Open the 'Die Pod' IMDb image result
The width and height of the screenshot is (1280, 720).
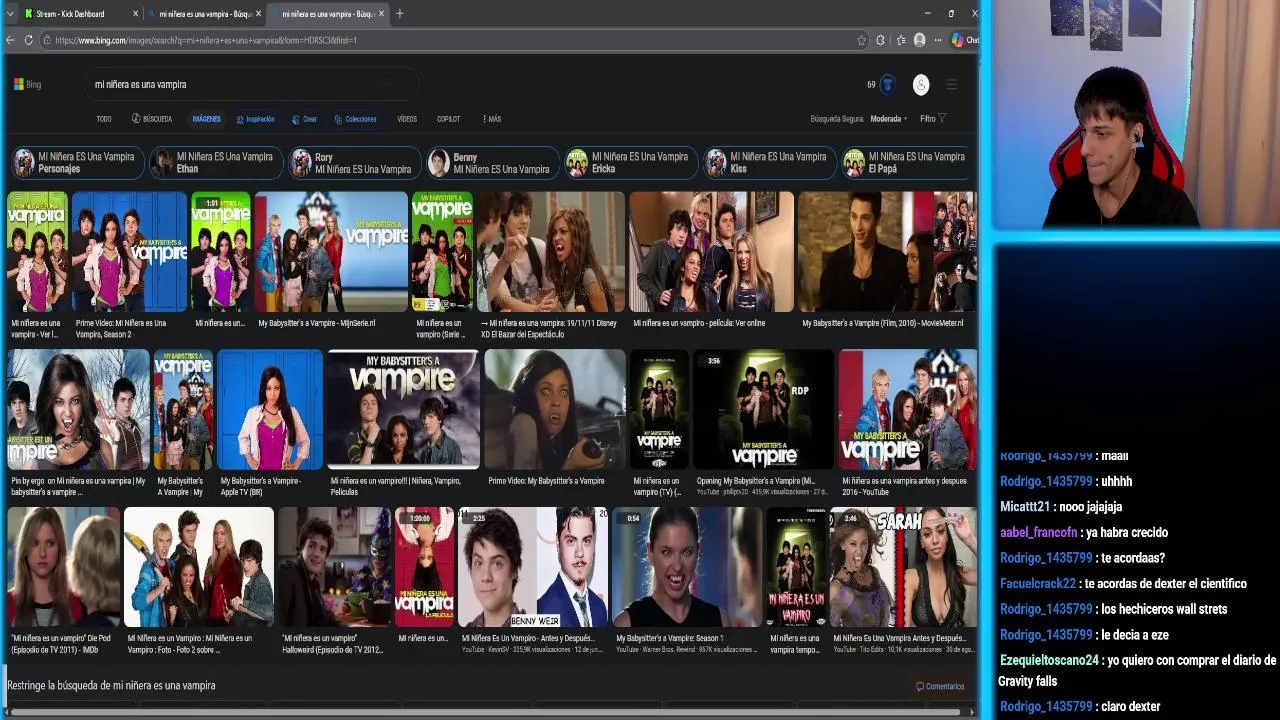[64, 567]
